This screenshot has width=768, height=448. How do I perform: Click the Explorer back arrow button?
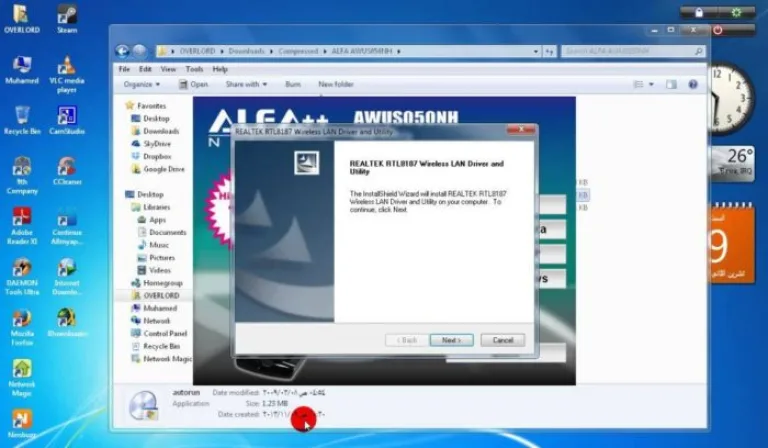pos(122,51)
